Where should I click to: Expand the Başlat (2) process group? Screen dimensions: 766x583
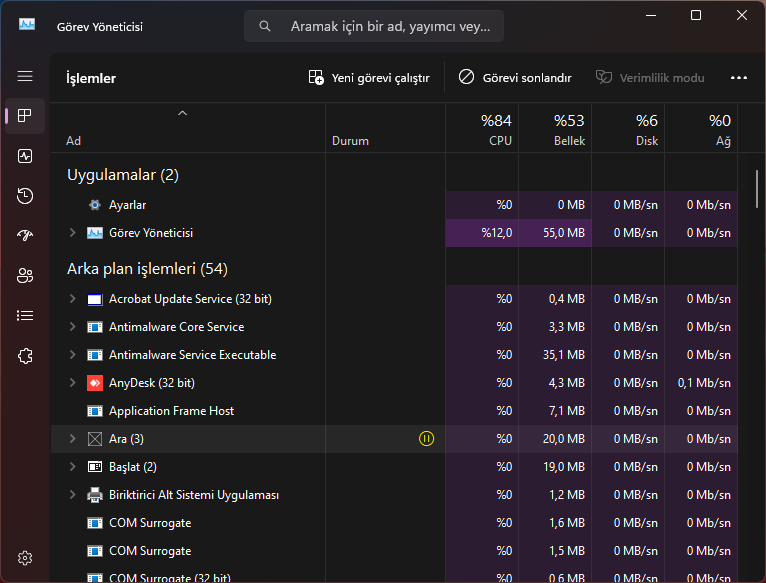(x=72, y=467)
